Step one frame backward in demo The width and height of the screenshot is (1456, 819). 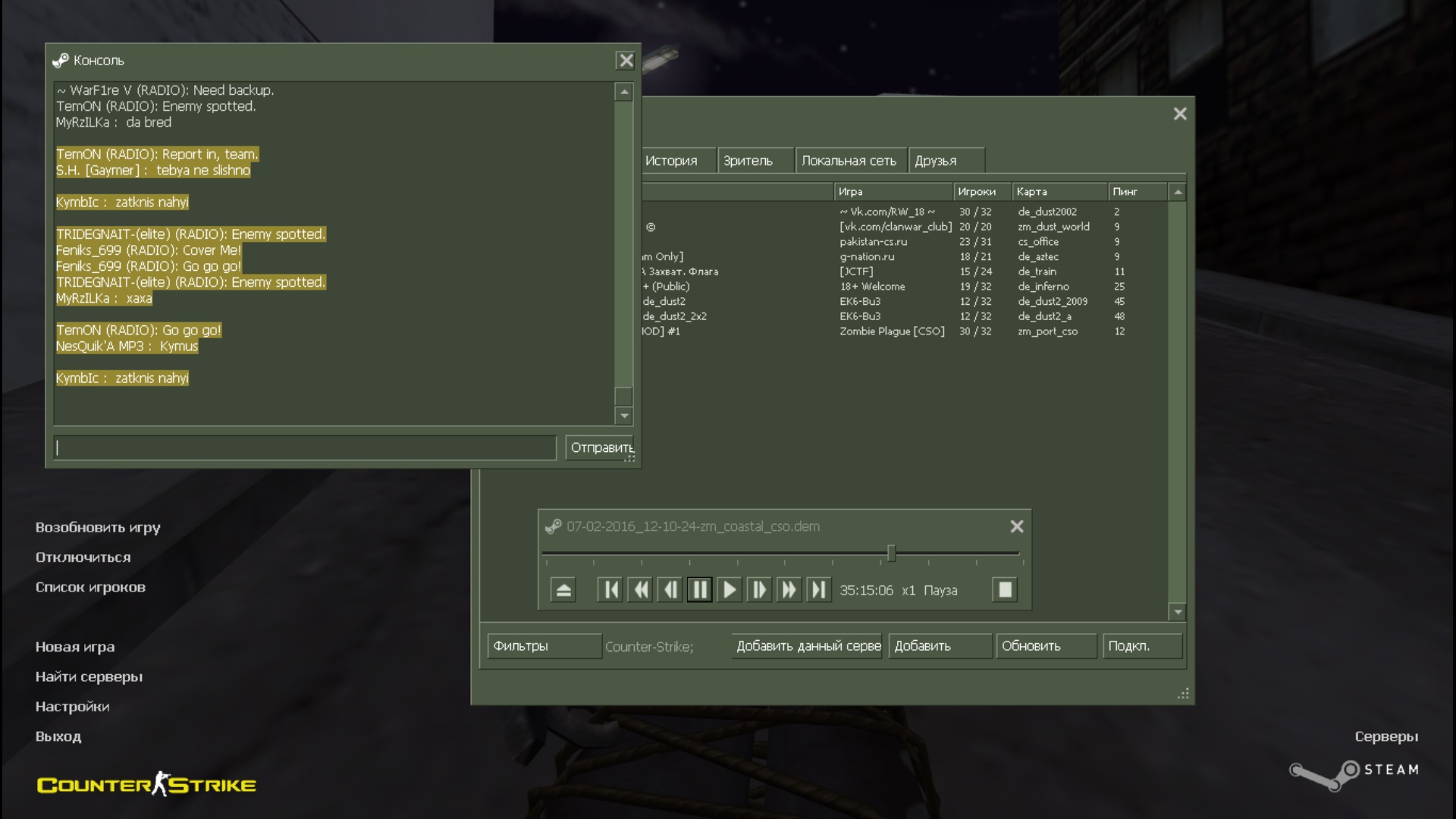pos(670,590)
